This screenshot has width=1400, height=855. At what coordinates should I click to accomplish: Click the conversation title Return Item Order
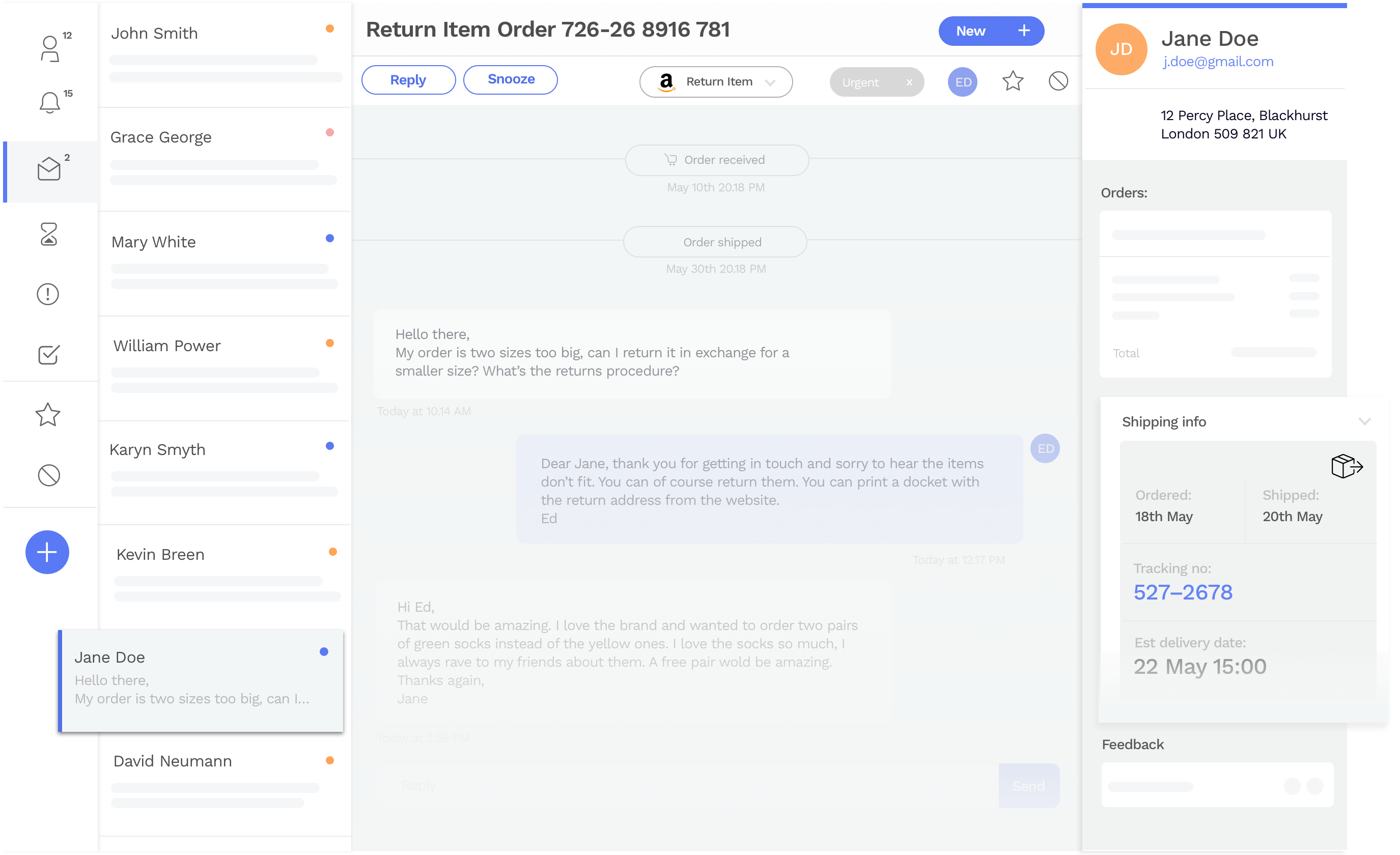(548, 30)
